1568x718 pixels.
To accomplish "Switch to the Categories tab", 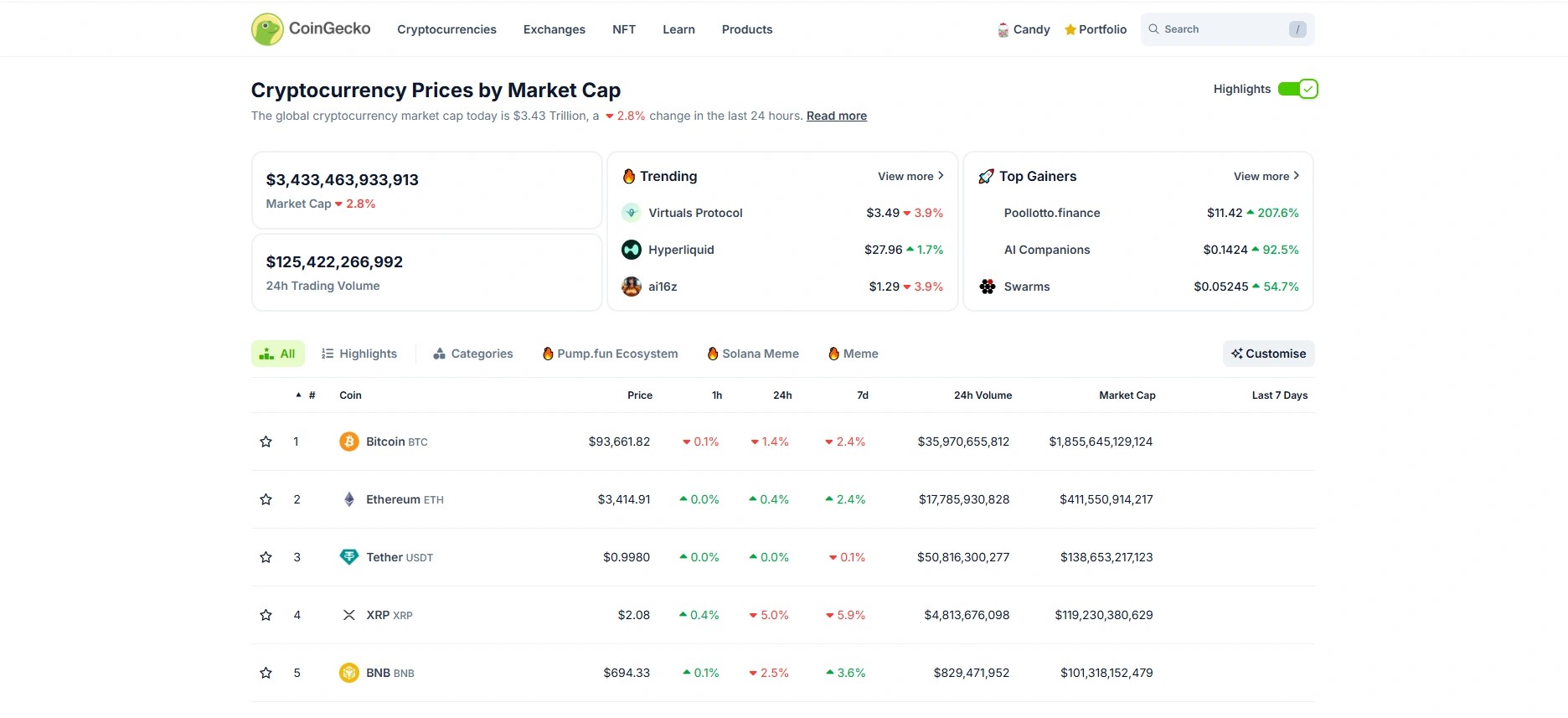I will pos(472,354).
